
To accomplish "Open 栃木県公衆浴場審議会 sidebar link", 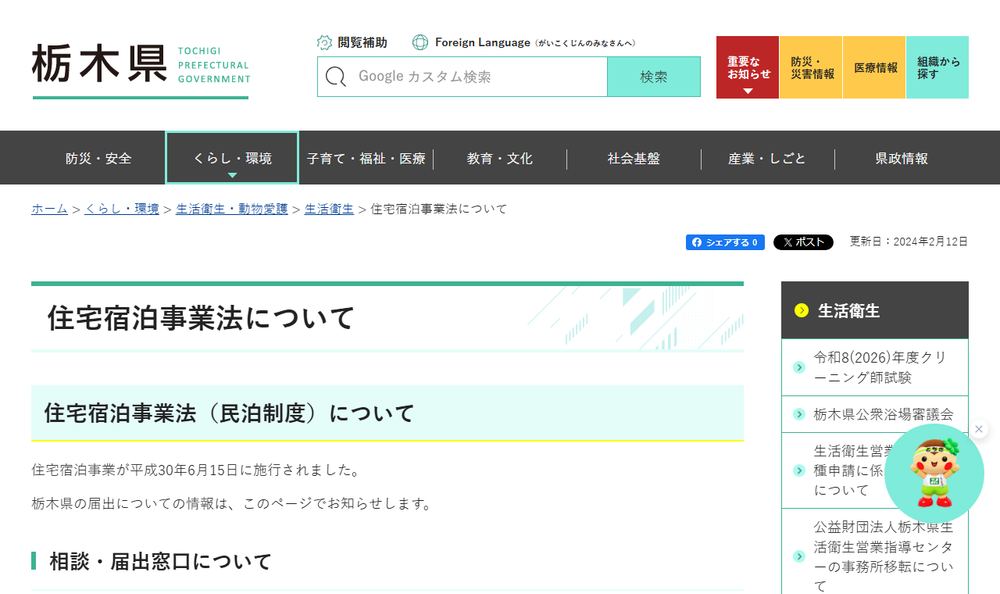I will click(x=883, y=414).
